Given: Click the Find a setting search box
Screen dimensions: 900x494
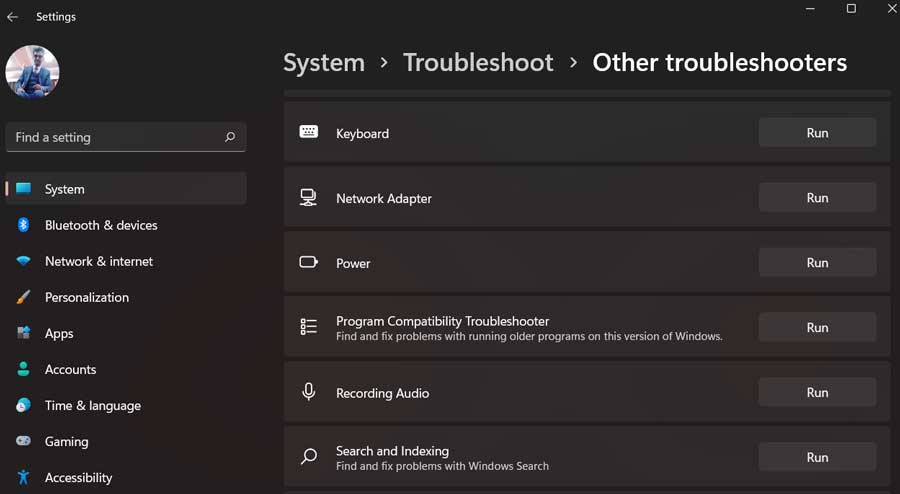Looking at the screenshot, I should [x=126, y=137].
